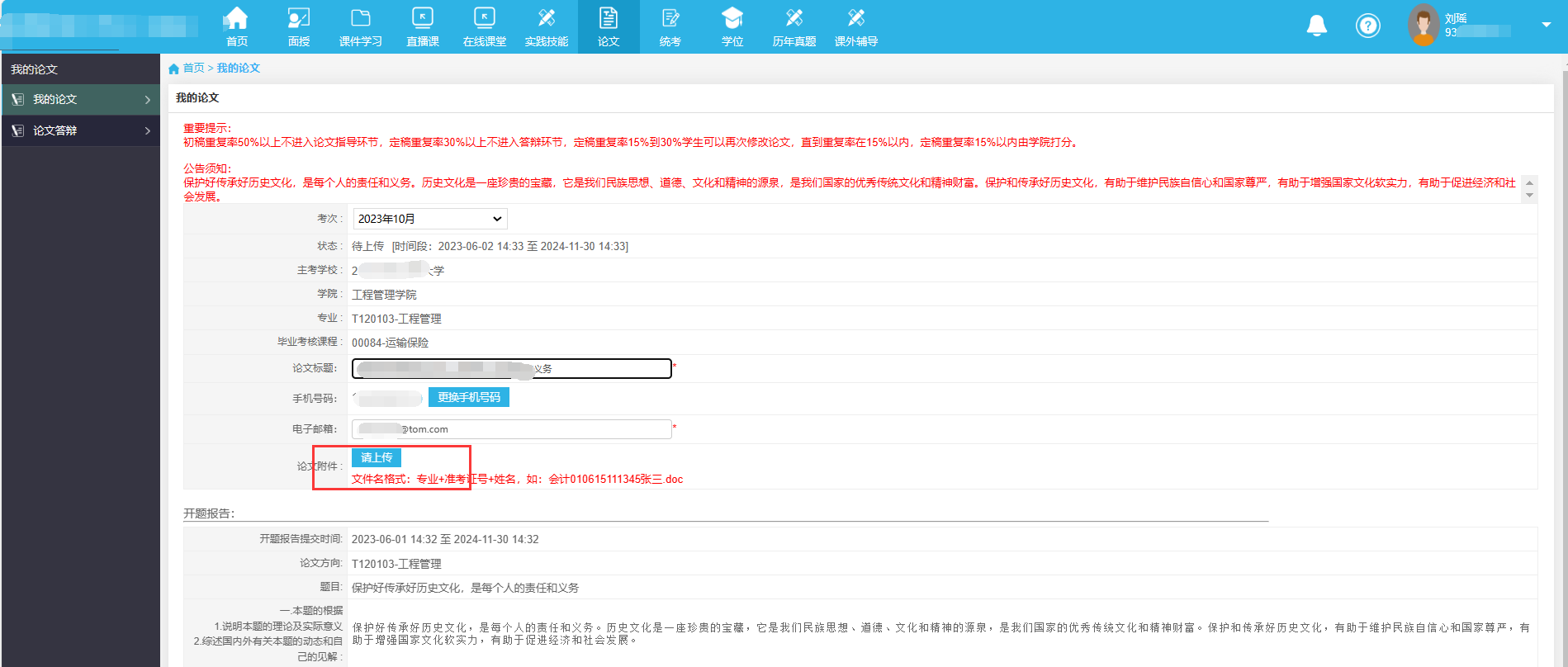The width and height of the screenshot is (1568, 667).
Task: Expand the user account dropdown arrow
Action: [1547, 25]
